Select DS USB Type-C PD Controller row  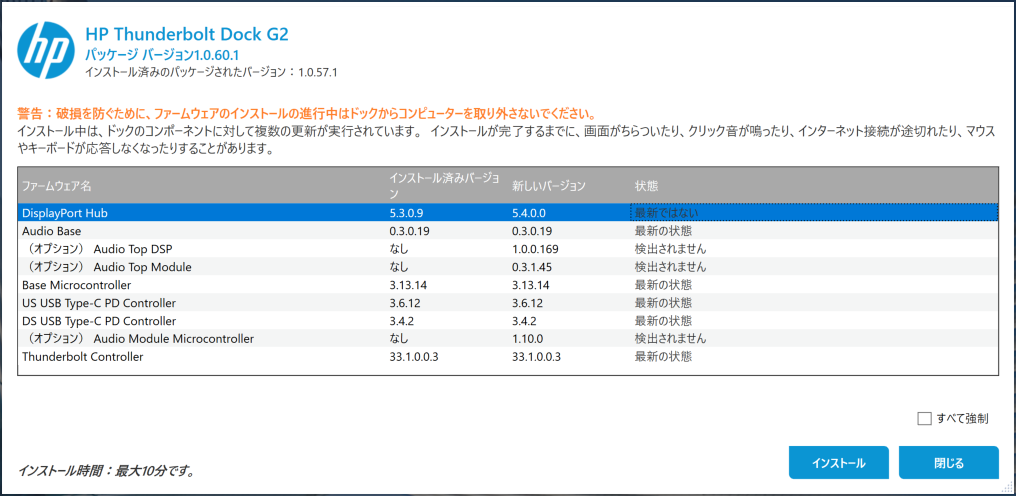pyautogui.click(x=507, y=321)
